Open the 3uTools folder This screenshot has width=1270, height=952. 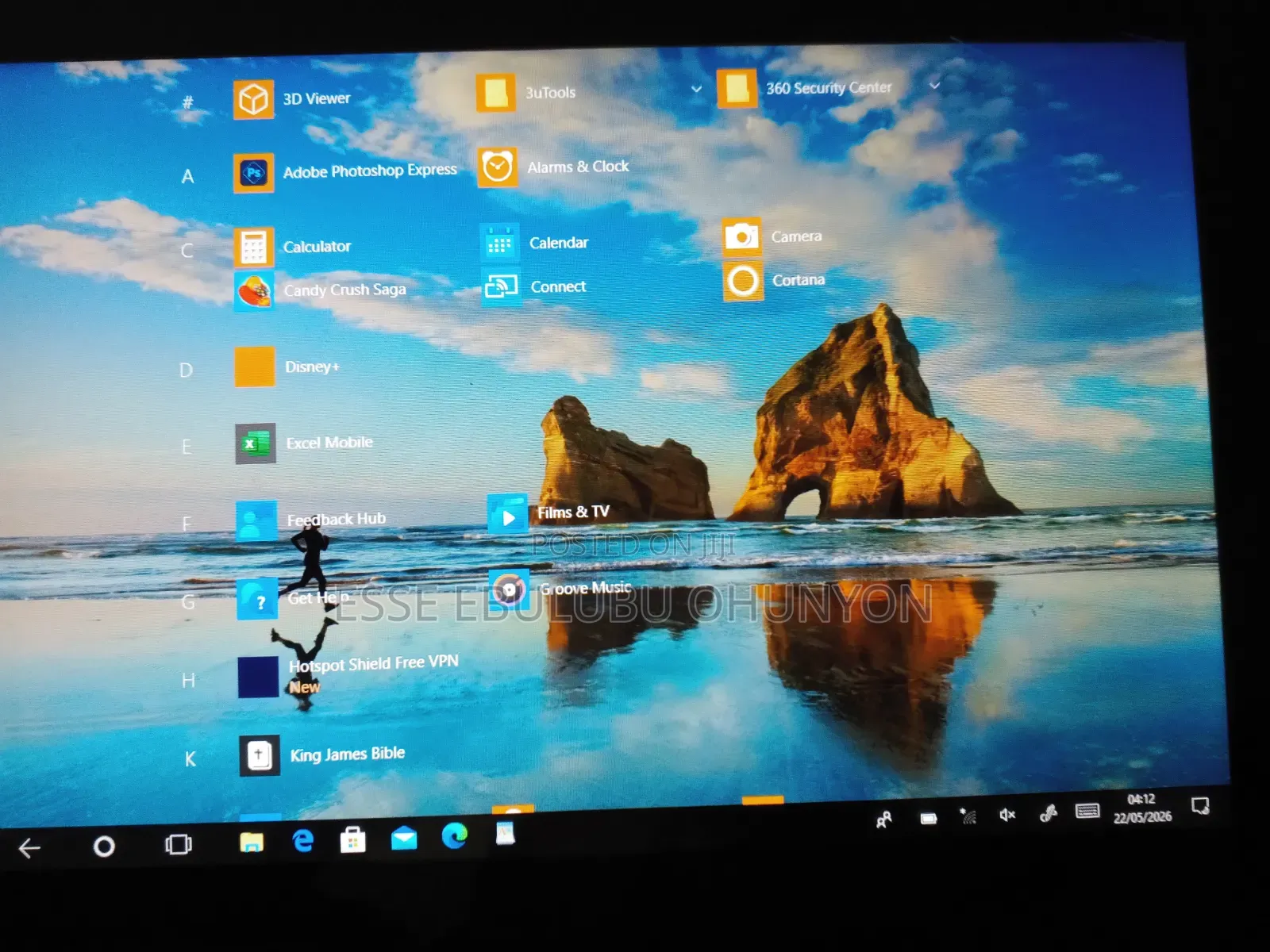coord(496,93)
